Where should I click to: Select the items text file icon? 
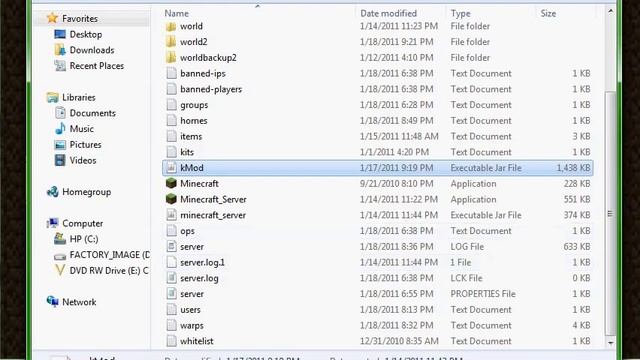[171, 137]
